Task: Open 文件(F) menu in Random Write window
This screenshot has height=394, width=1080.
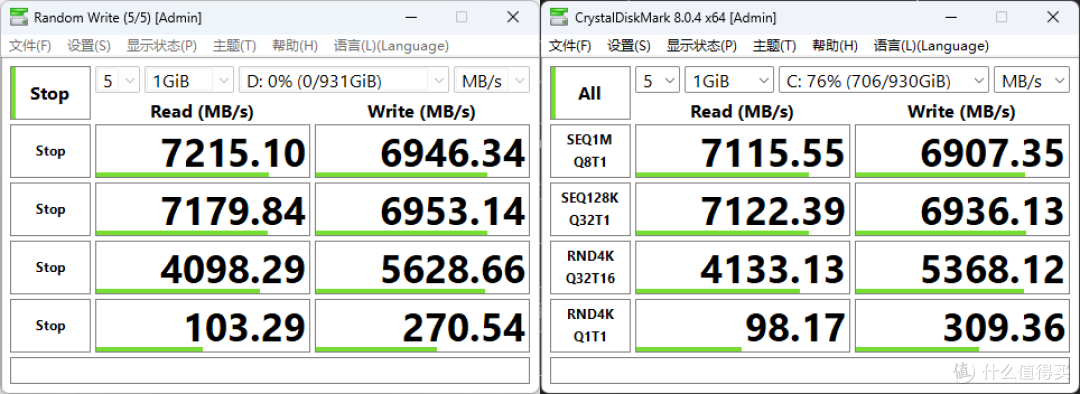Action: [x=30, y=45]
